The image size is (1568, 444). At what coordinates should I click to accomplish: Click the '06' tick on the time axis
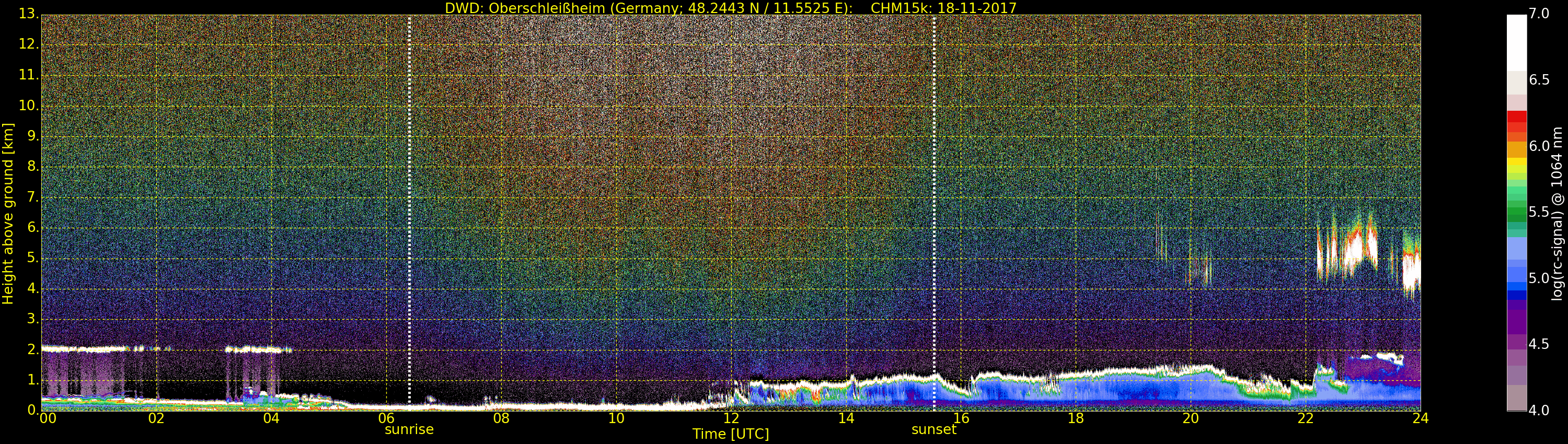(387, 418)
